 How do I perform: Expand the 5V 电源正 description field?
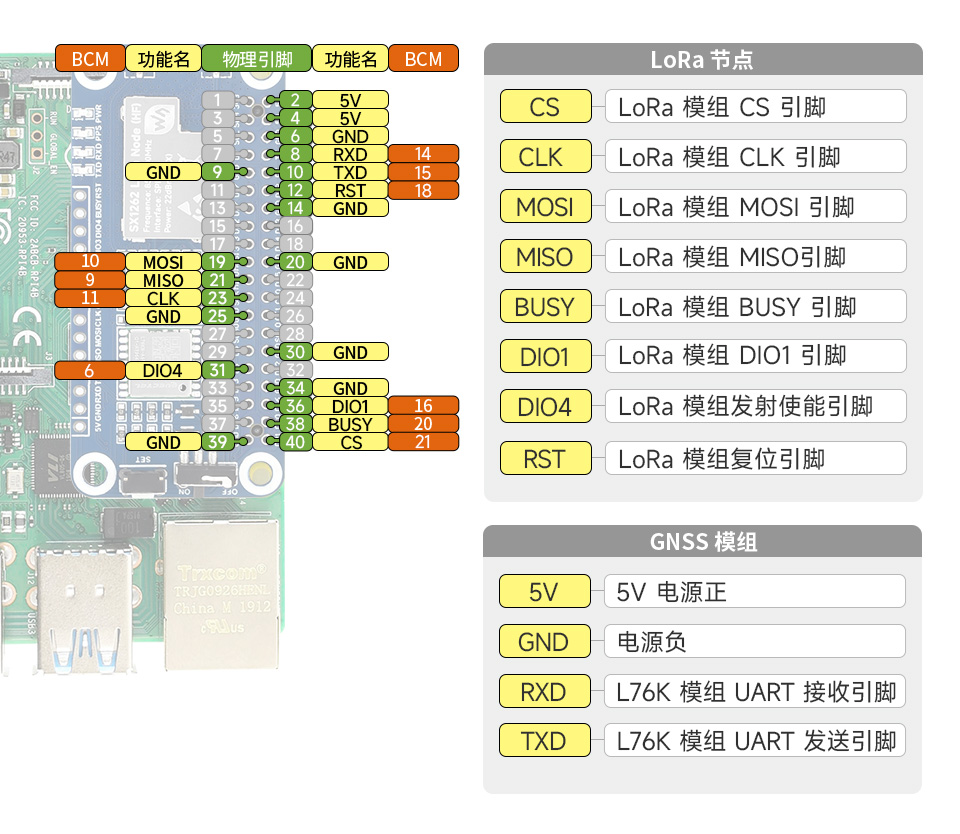[754, 591]
